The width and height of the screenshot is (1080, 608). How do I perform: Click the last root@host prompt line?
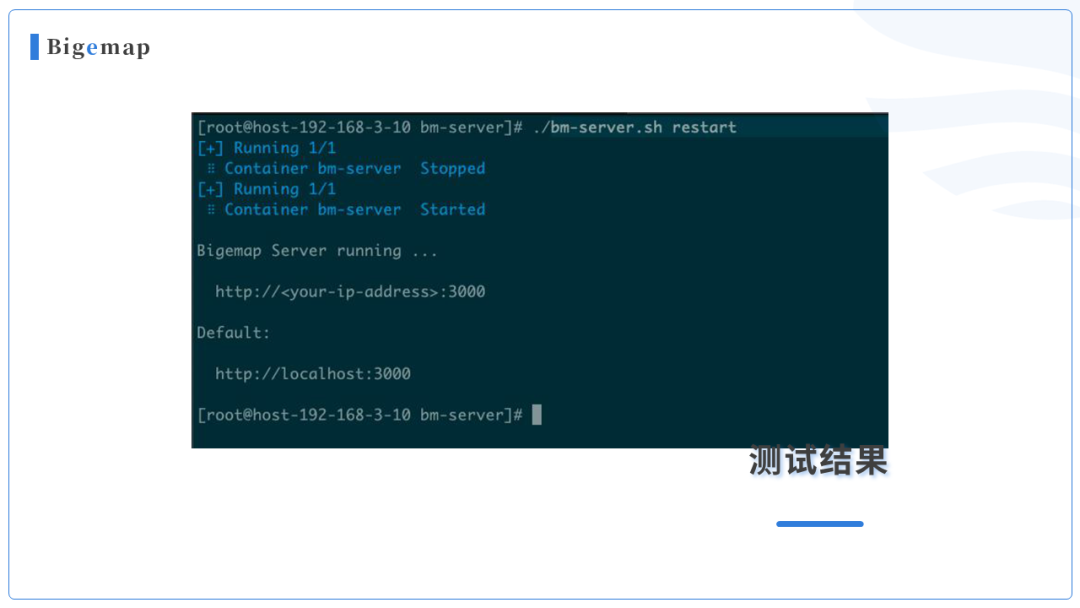[x=369, y=415]
